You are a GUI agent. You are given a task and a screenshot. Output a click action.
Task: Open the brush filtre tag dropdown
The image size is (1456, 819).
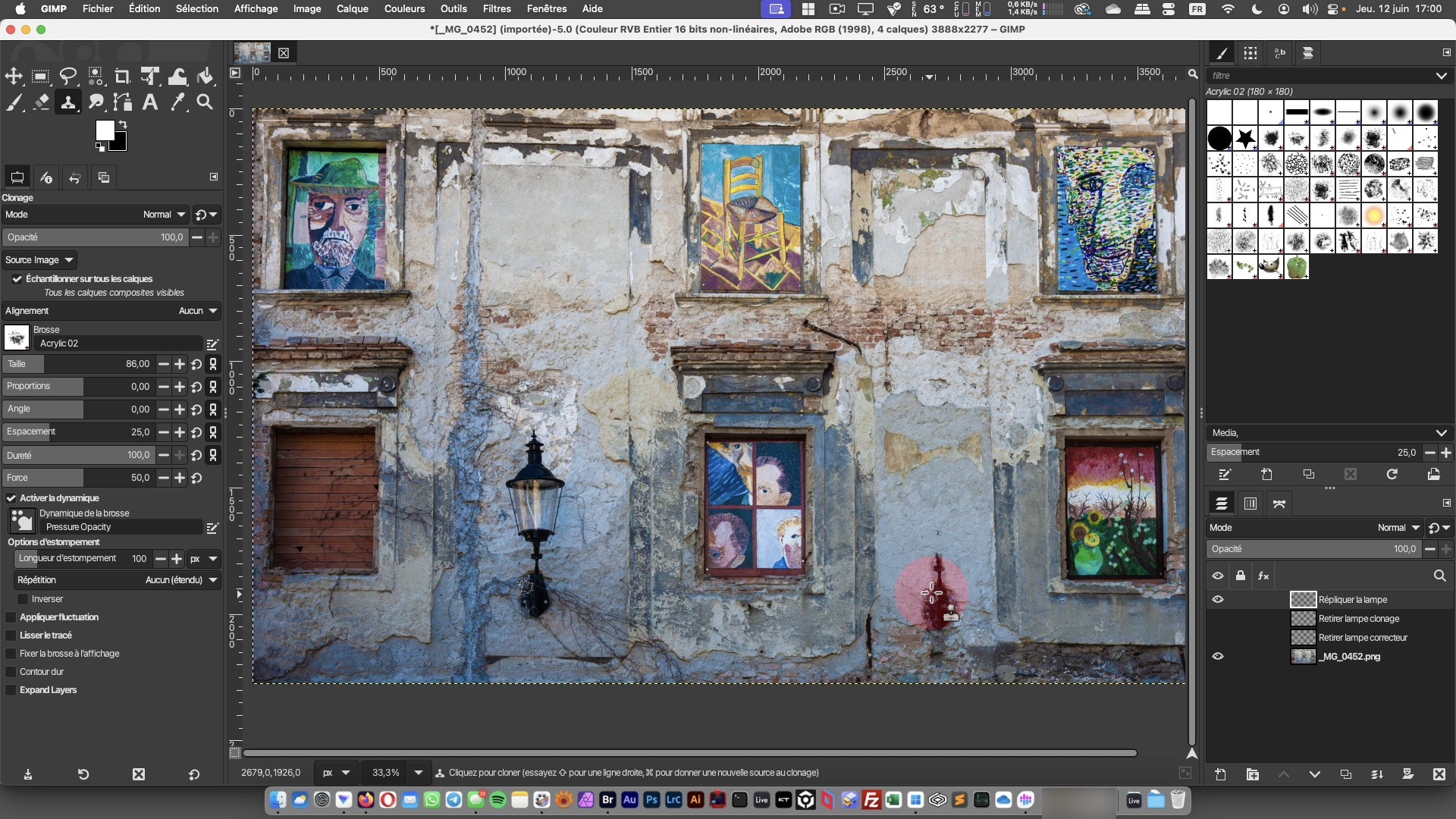[1441, 76]
